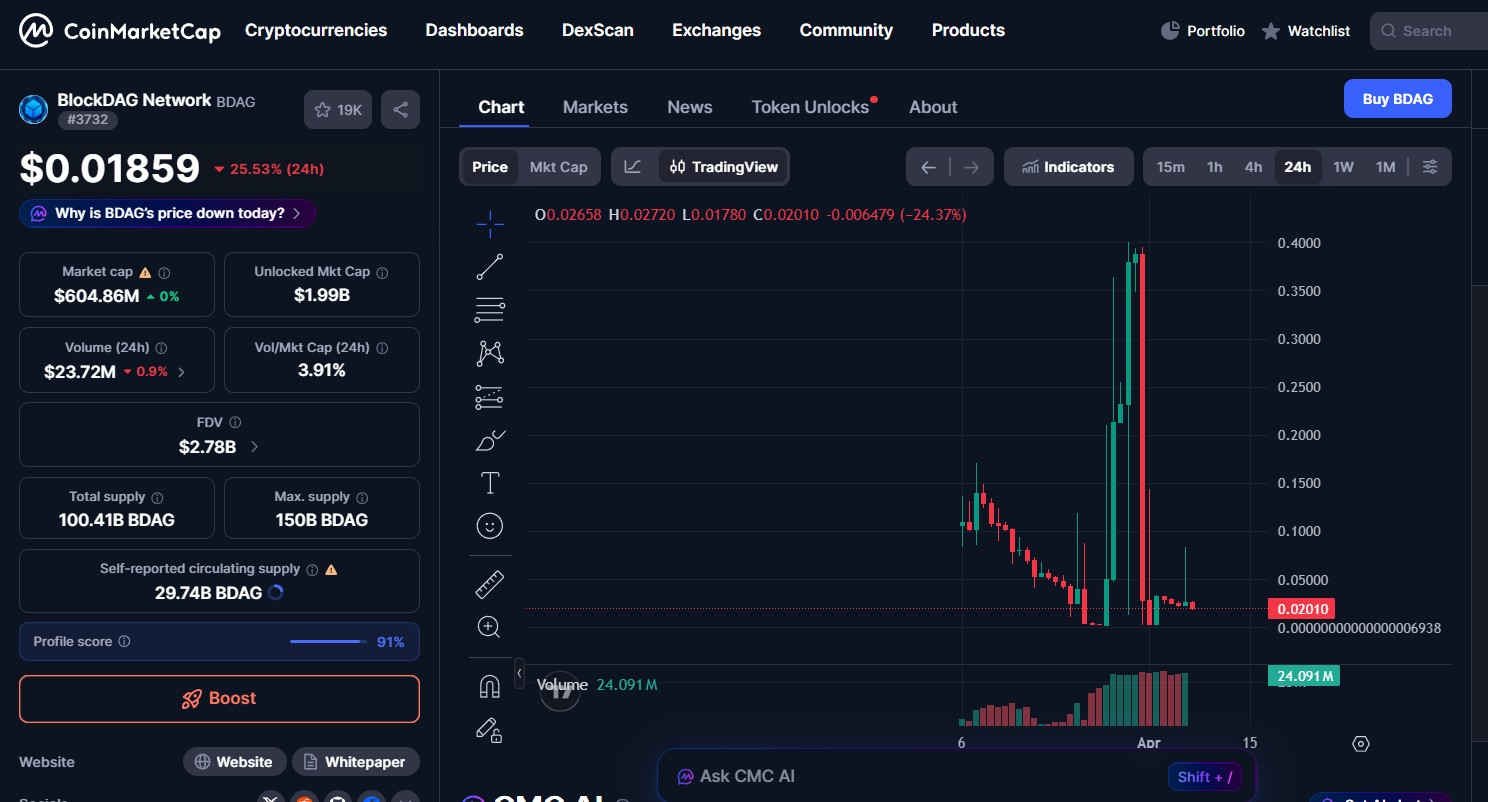
Task: Select the ruler measure tool
Action: [x=490, y=583]
